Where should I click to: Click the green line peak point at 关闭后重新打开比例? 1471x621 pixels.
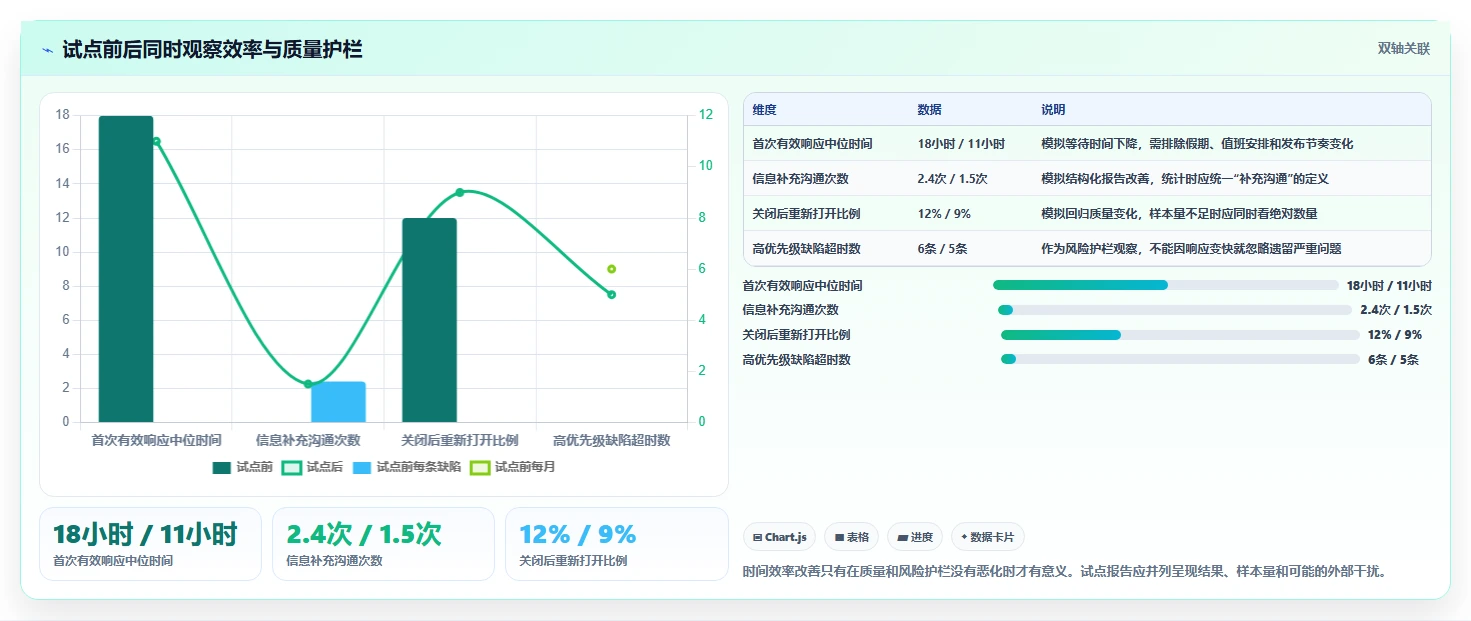(460, 192)
